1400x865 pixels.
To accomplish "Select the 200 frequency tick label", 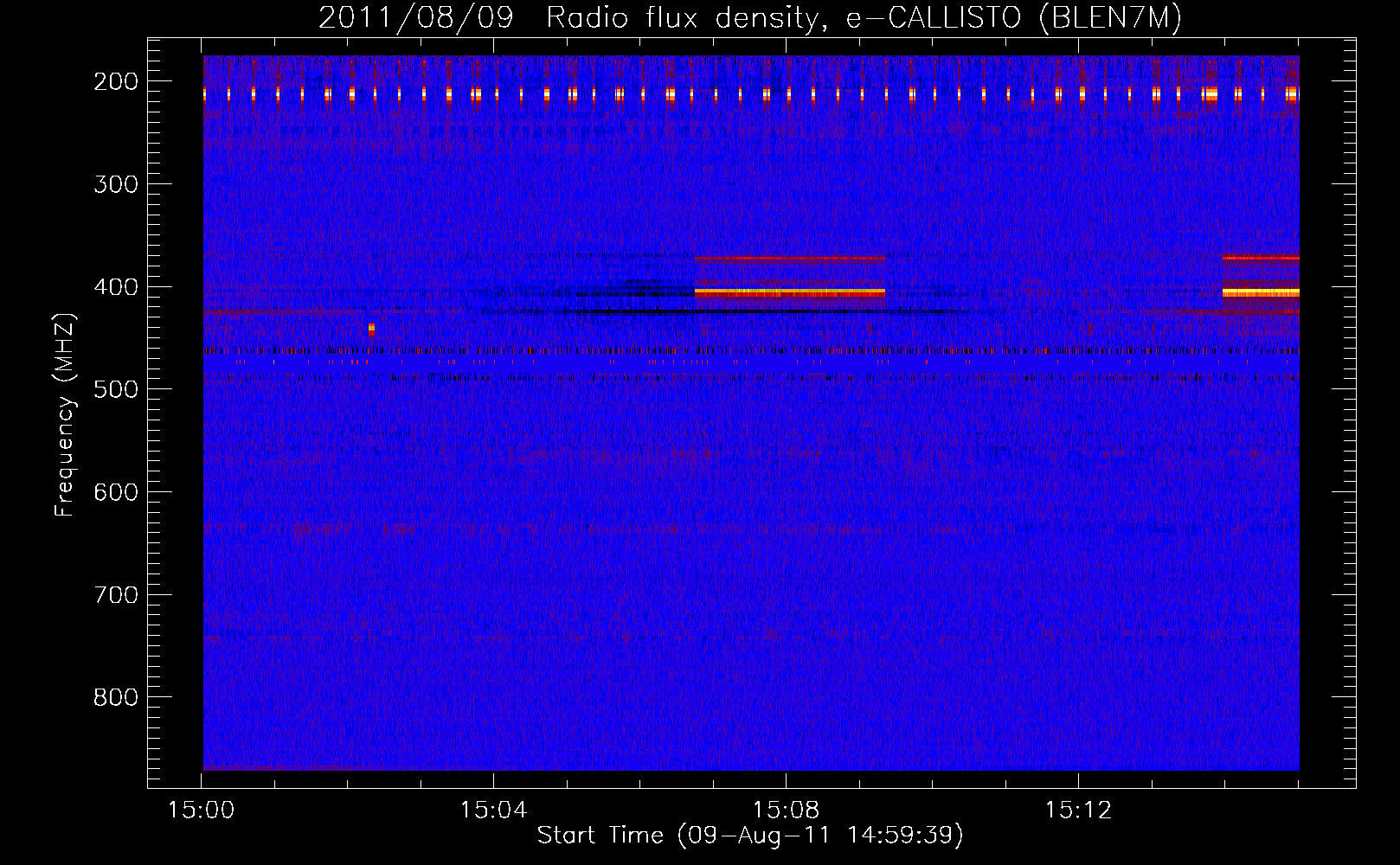I will (x=116, y=81).
